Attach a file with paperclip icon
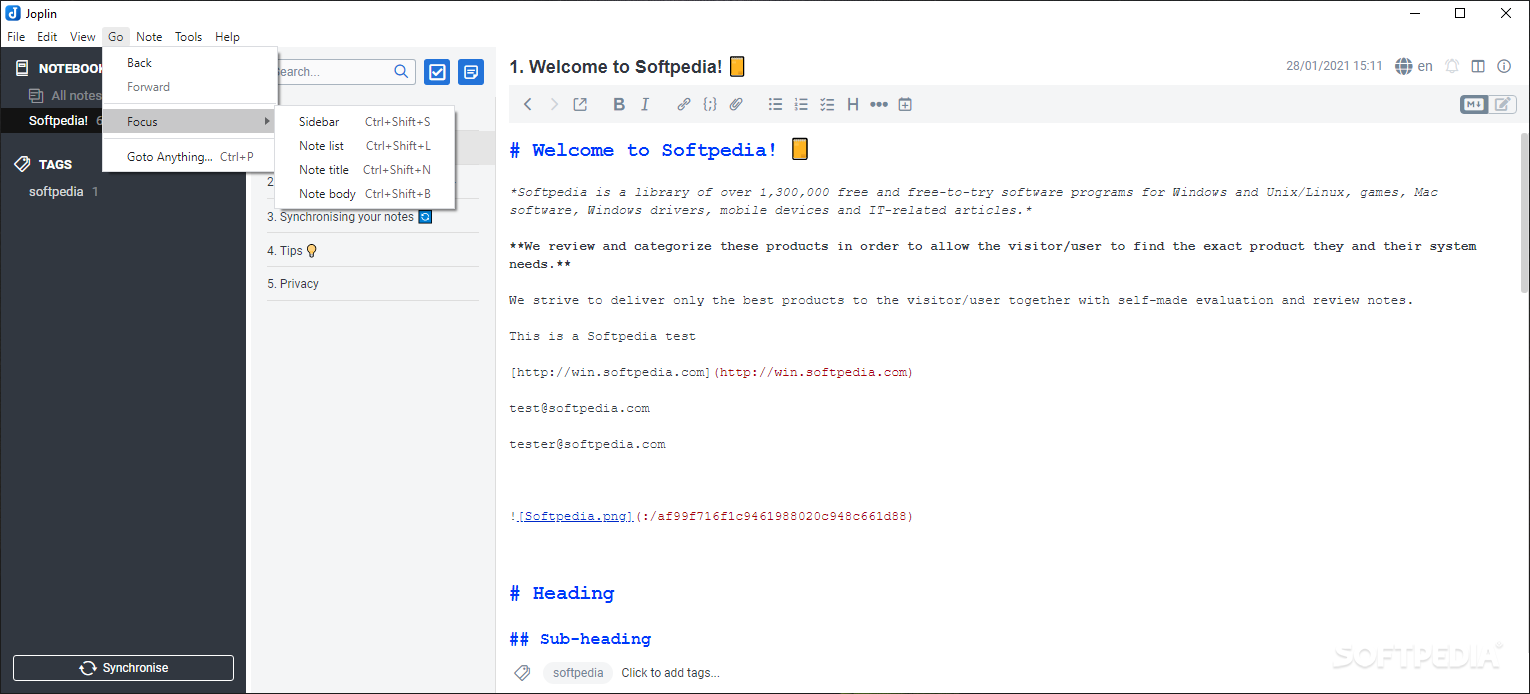1530x694 pixels. [x=736, y=104]
